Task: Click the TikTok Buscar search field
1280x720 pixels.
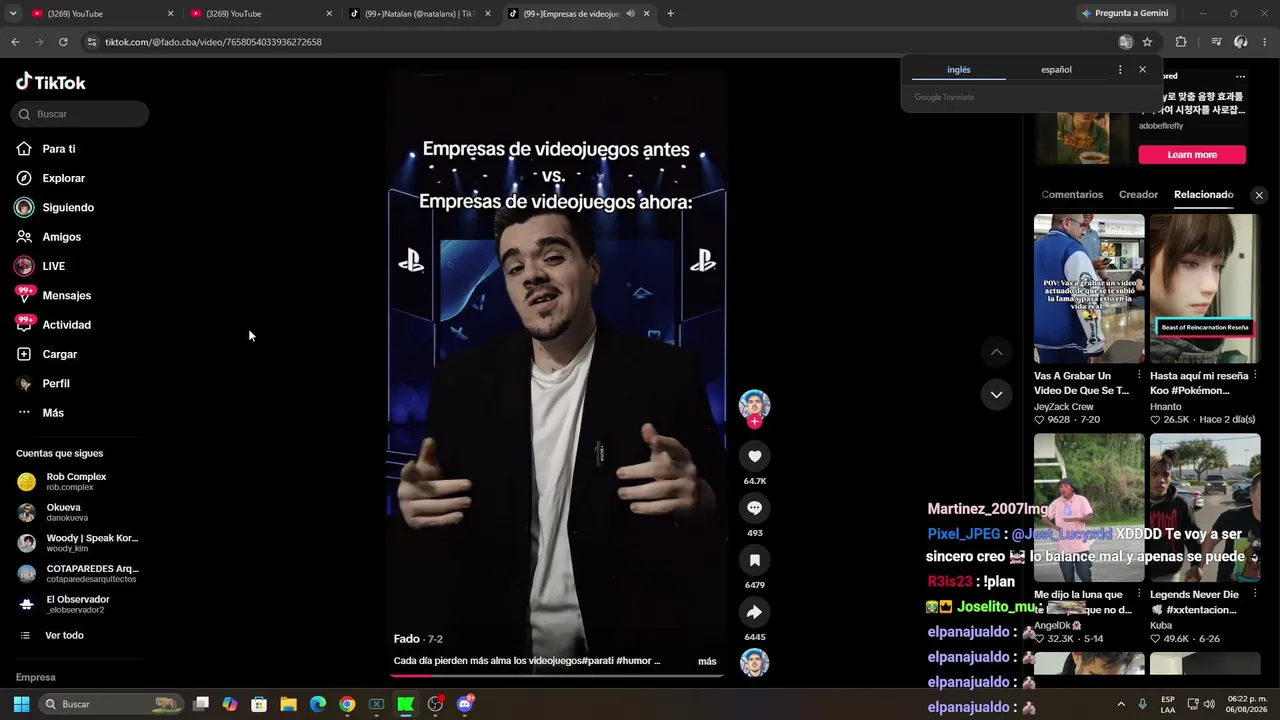Action: 80,114
